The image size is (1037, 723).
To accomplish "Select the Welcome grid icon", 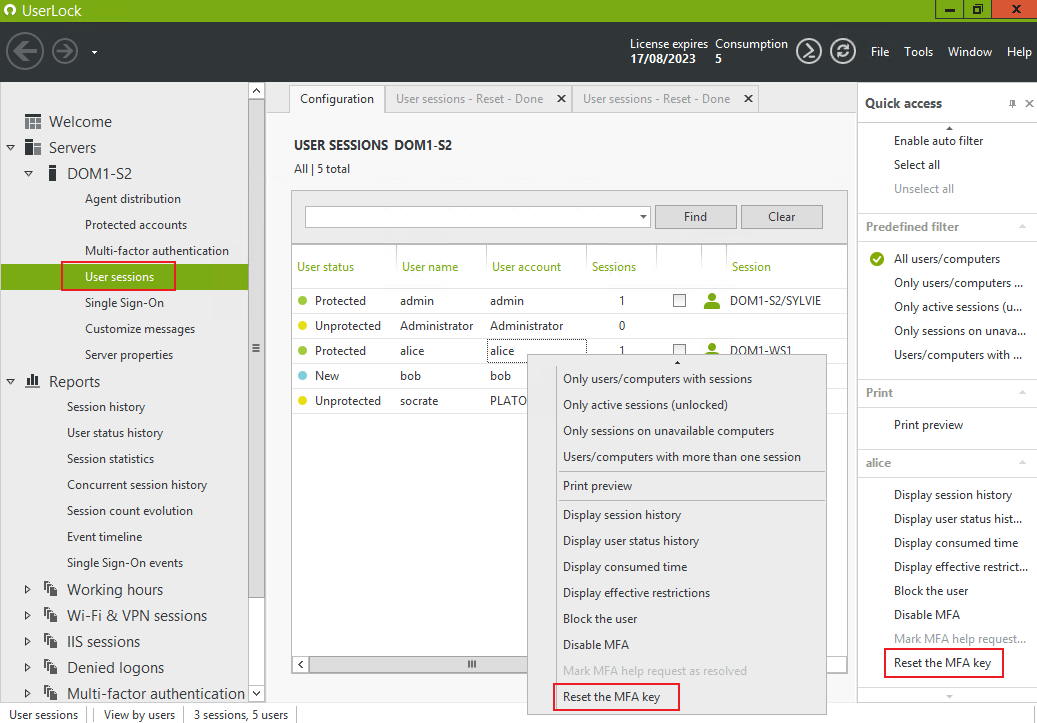I will [x=33, y=122].
